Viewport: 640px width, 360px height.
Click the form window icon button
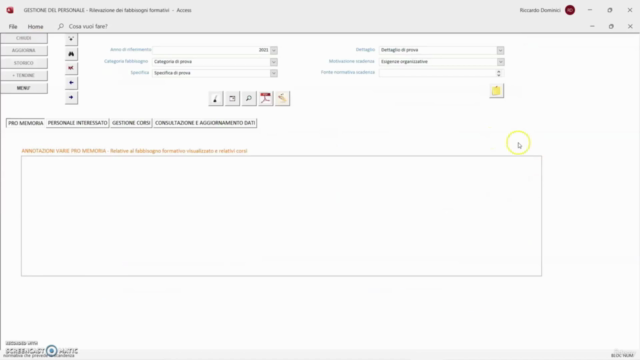pyautogui.click(x=232, y=98)
